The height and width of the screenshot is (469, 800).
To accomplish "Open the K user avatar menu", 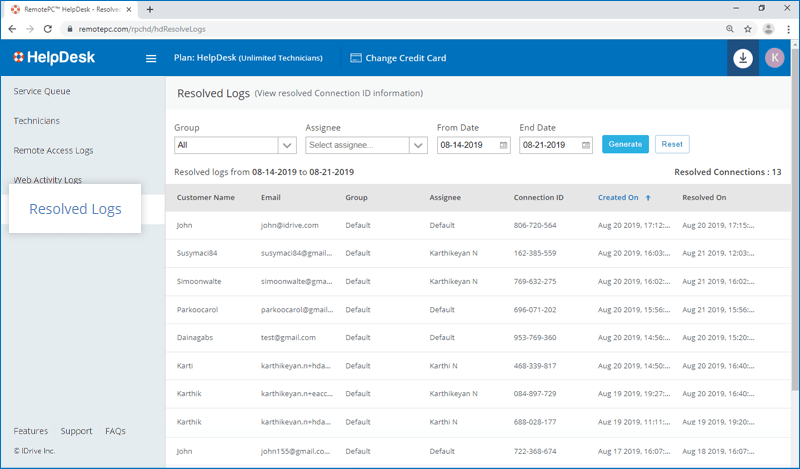I will [774, 58].
